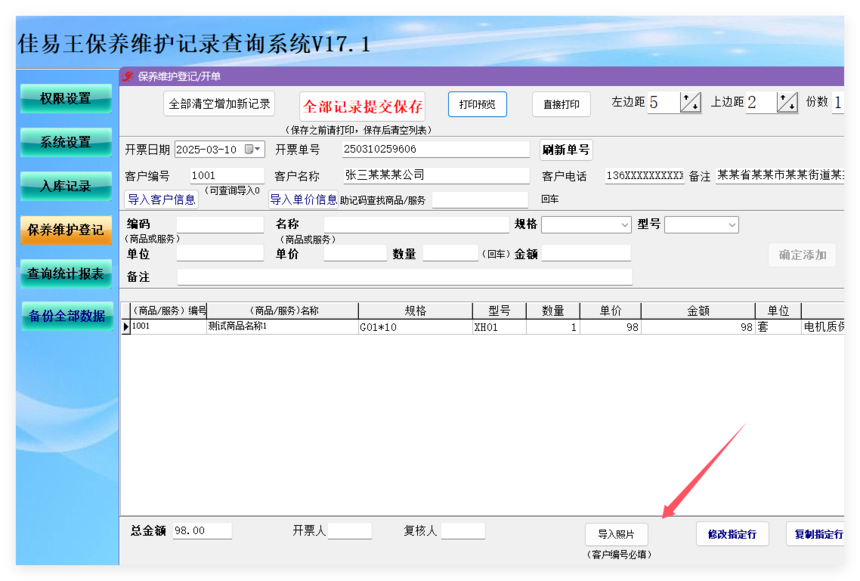Focus the 名称 (商品或服务) input

(416, 224)
